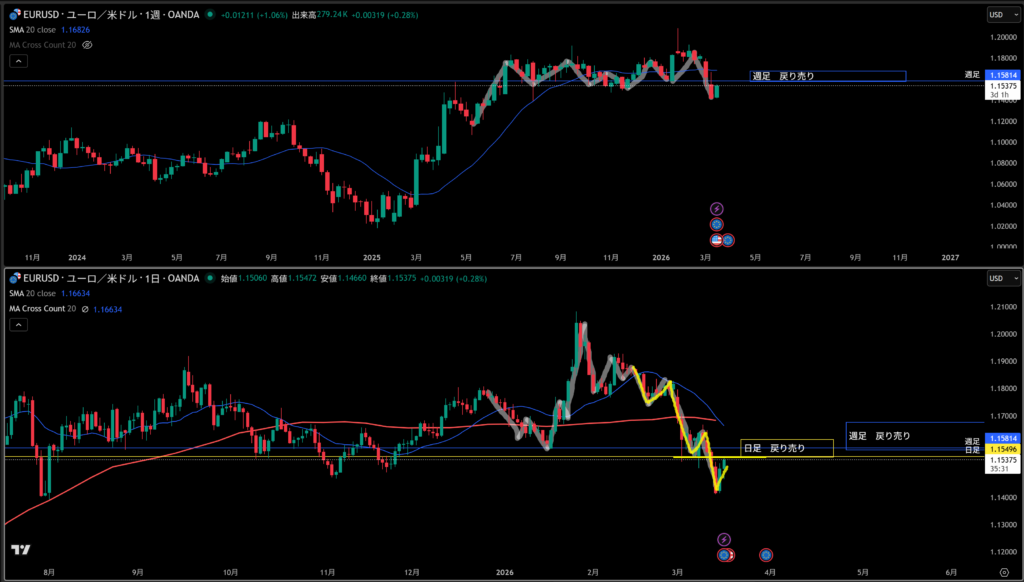
Task: Collapse the indicator legend on daily chart
Action: pos(17,325)
